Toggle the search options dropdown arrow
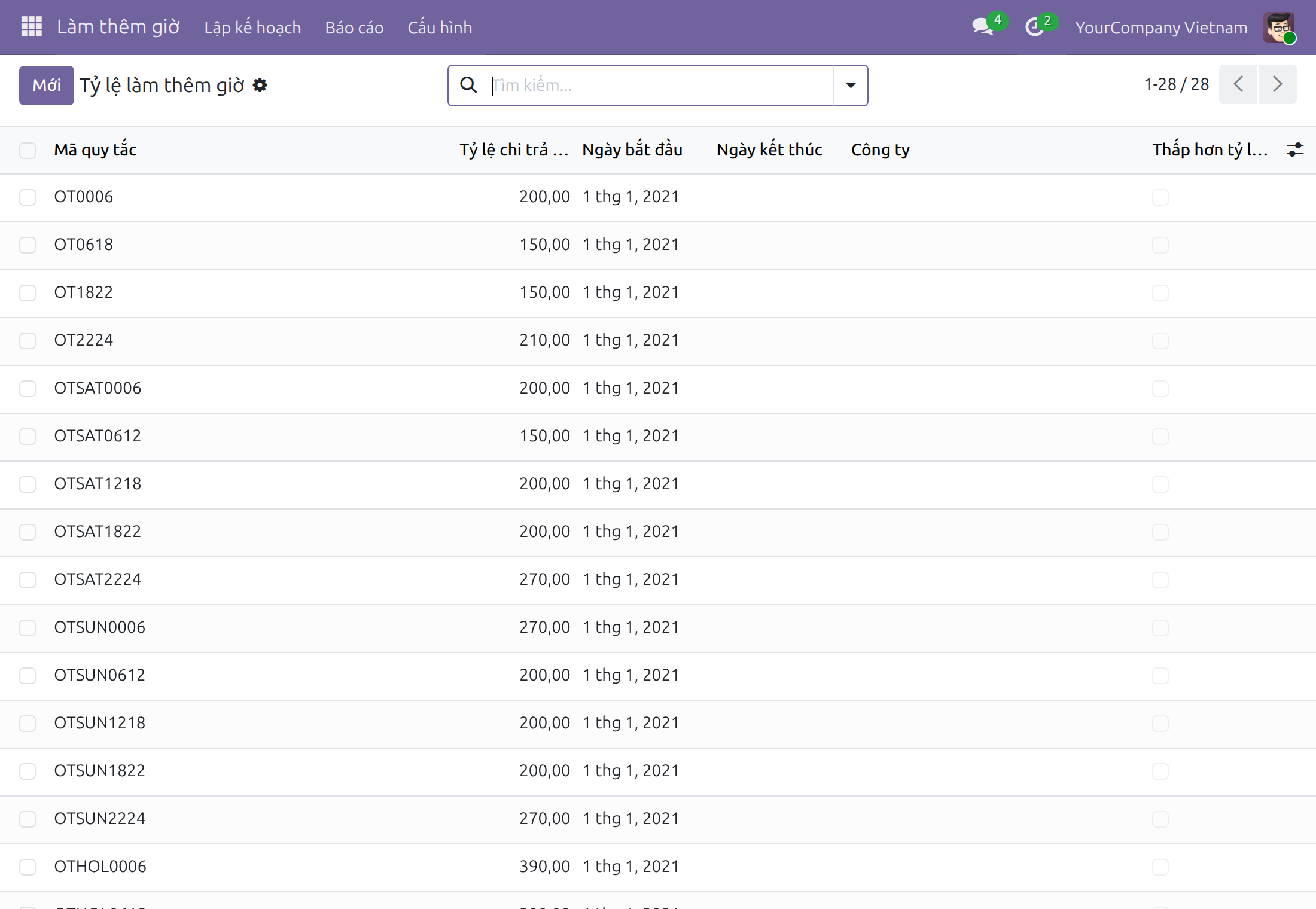This screenshot has width=1316, height=909. (851, 85)
